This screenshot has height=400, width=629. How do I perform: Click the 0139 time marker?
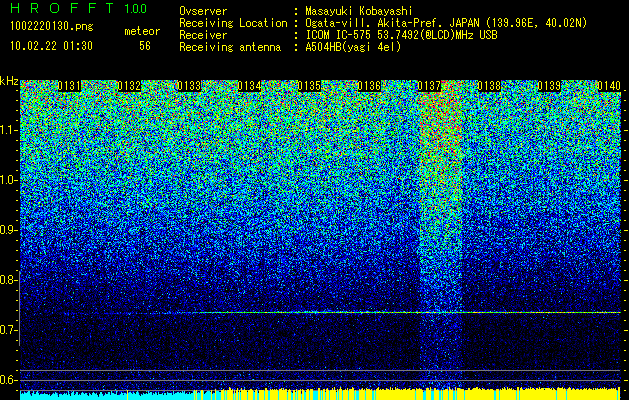pyautogui.click(x=549, y=86)
